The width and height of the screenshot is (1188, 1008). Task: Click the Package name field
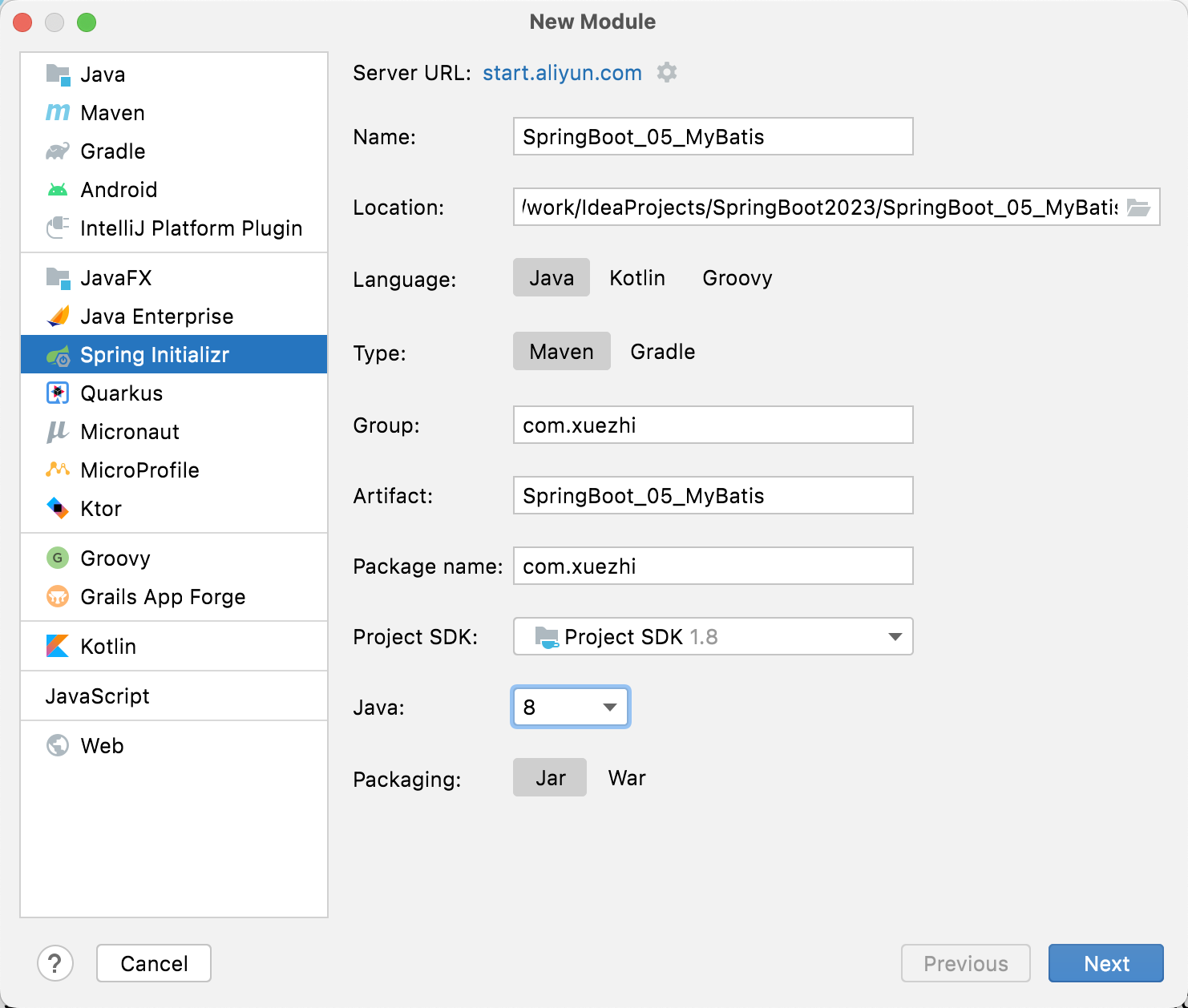point(713,566)
